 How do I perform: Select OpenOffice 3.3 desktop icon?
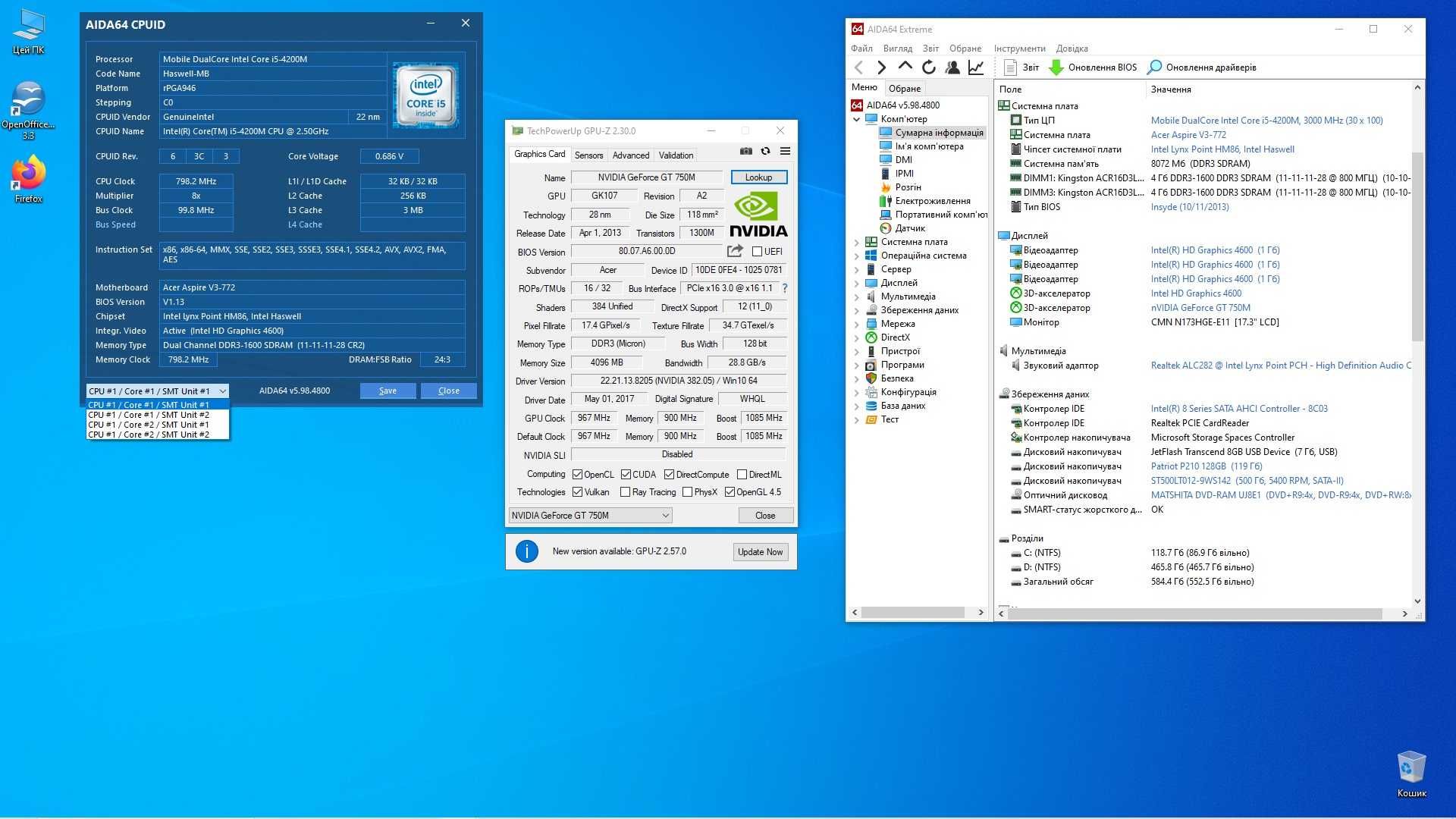[28, 111]
